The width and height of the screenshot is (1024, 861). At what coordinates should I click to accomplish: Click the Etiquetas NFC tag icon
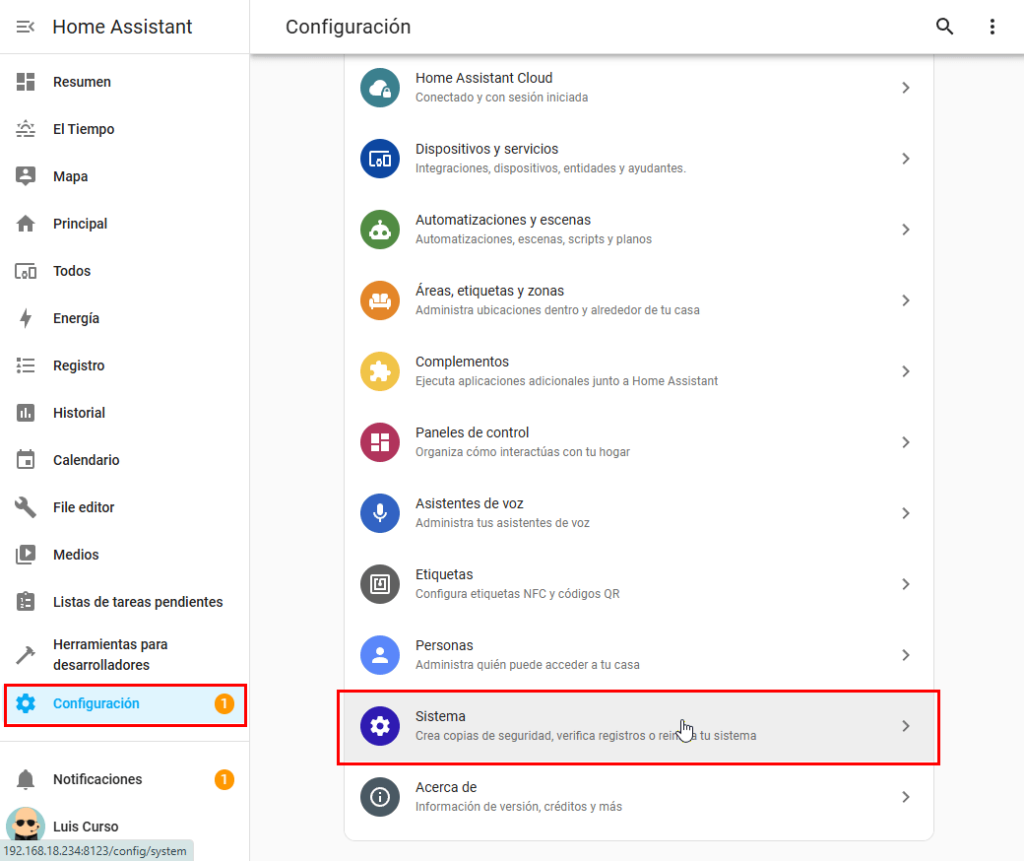(380, 584)
